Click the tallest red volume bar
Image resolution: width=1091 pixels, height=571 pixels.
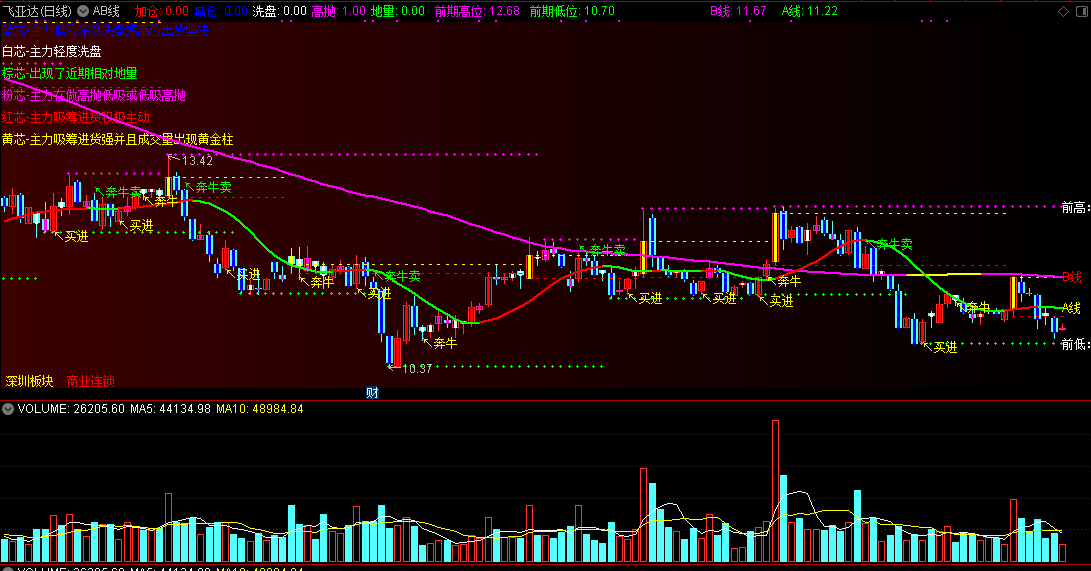click(775, 491)
